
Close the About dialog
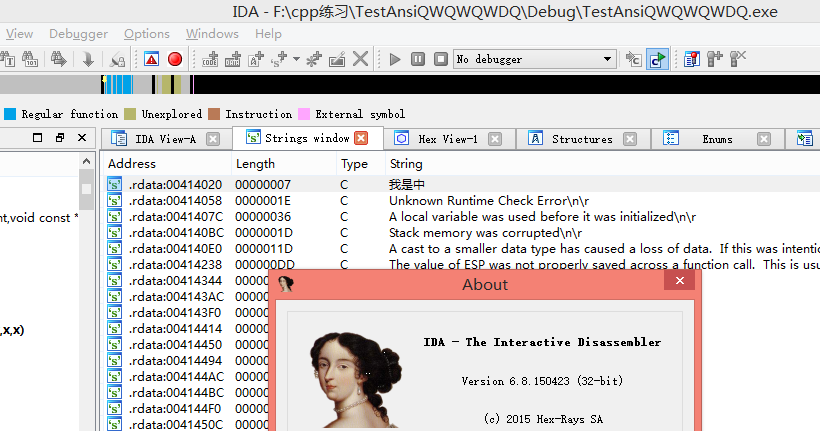[679, 281]
